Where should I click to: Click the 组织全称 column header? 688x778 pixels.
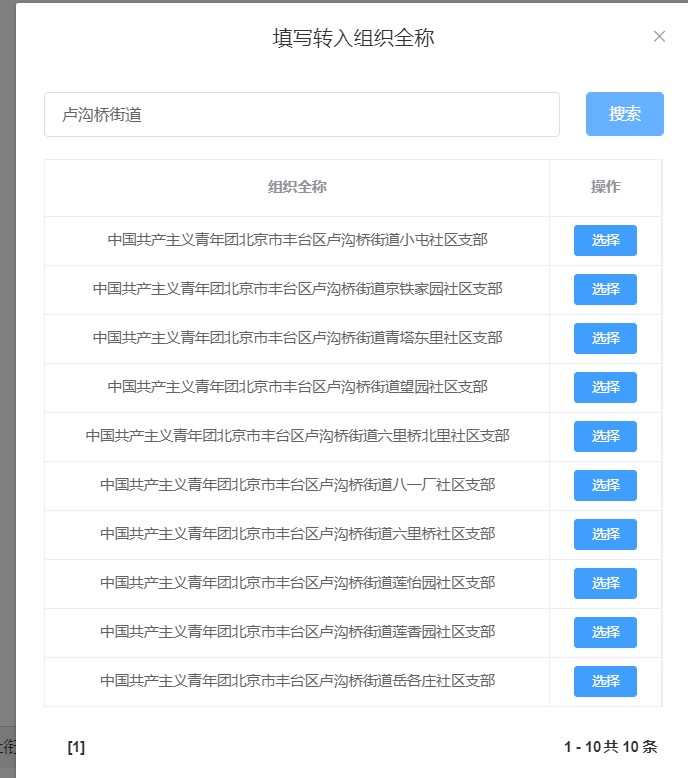[297, 187]
